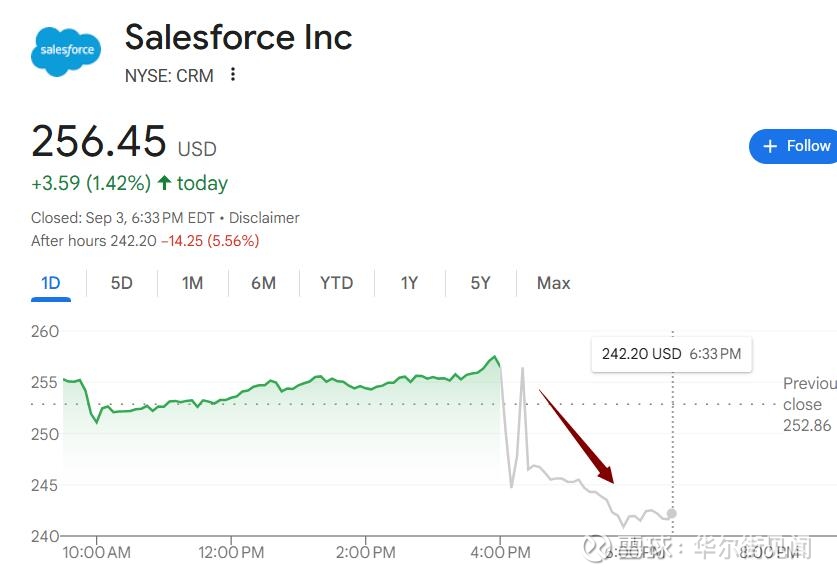837x574 pixels.
Task: Select the YTD range tab
Action: point(336,283)
